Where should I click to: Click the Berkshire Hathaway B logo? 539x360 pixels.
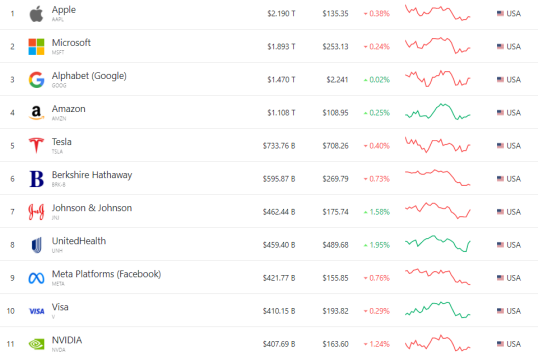coord(36,179)
